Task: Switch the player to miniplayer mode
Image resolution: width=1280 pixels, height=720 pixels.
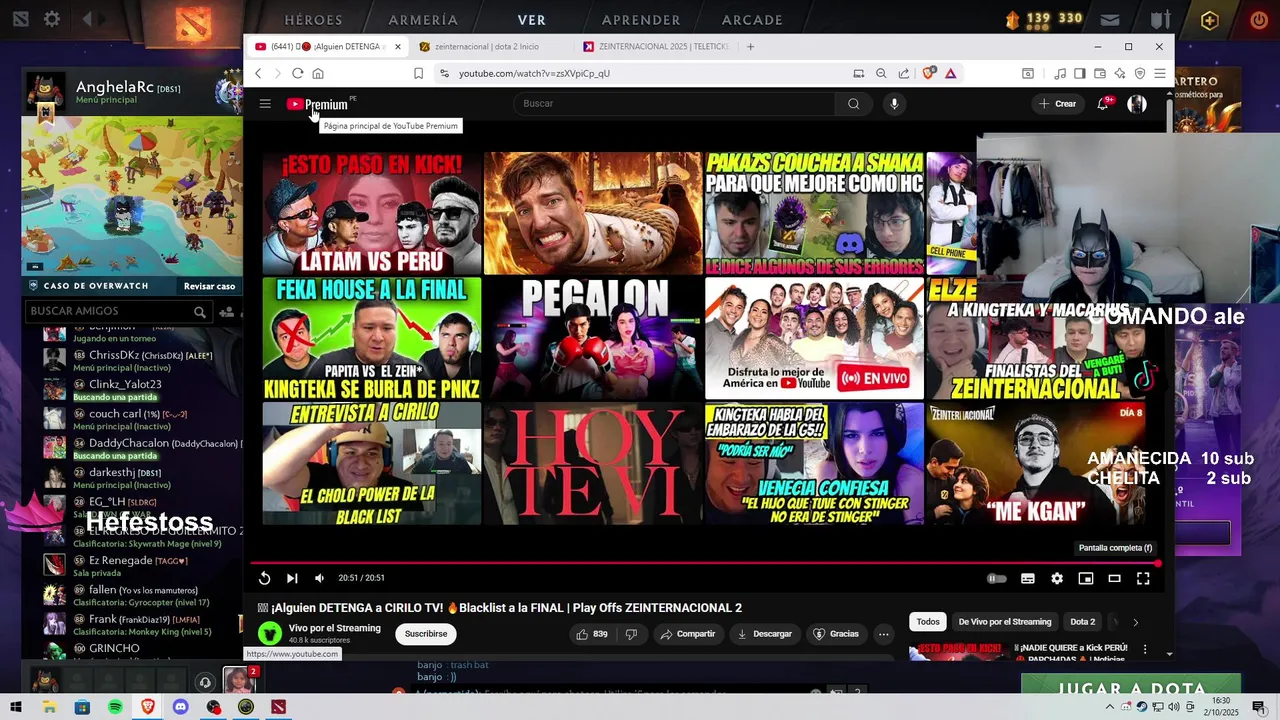Action: [1085, 578]
